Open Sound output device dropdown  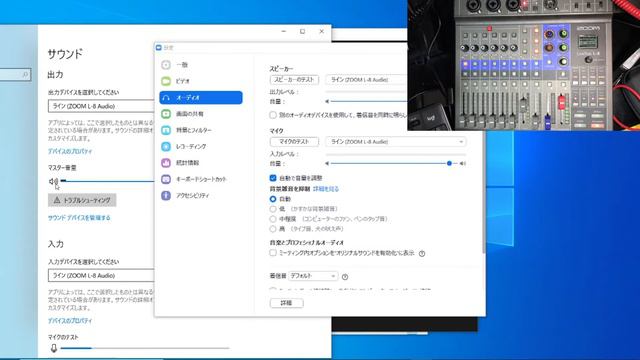coord(101,106)
